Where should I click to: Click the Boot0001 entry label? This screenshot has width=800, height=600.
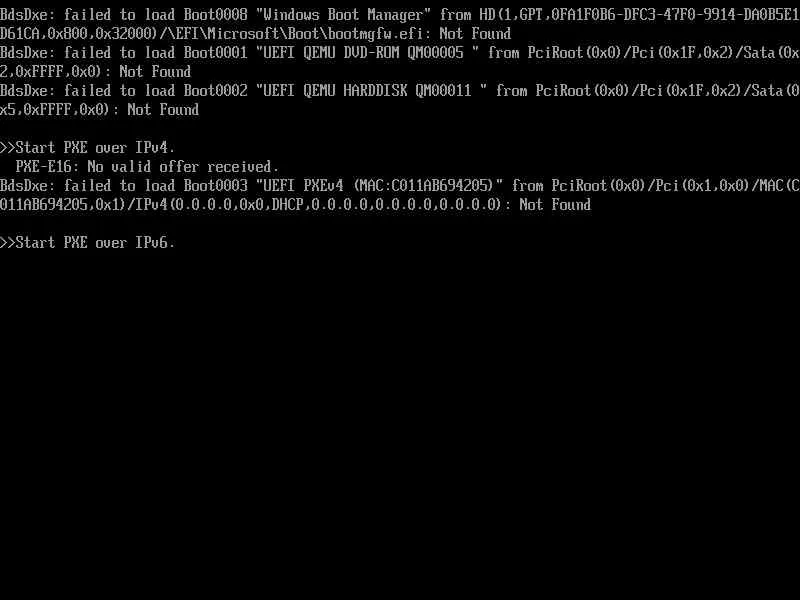215,53
